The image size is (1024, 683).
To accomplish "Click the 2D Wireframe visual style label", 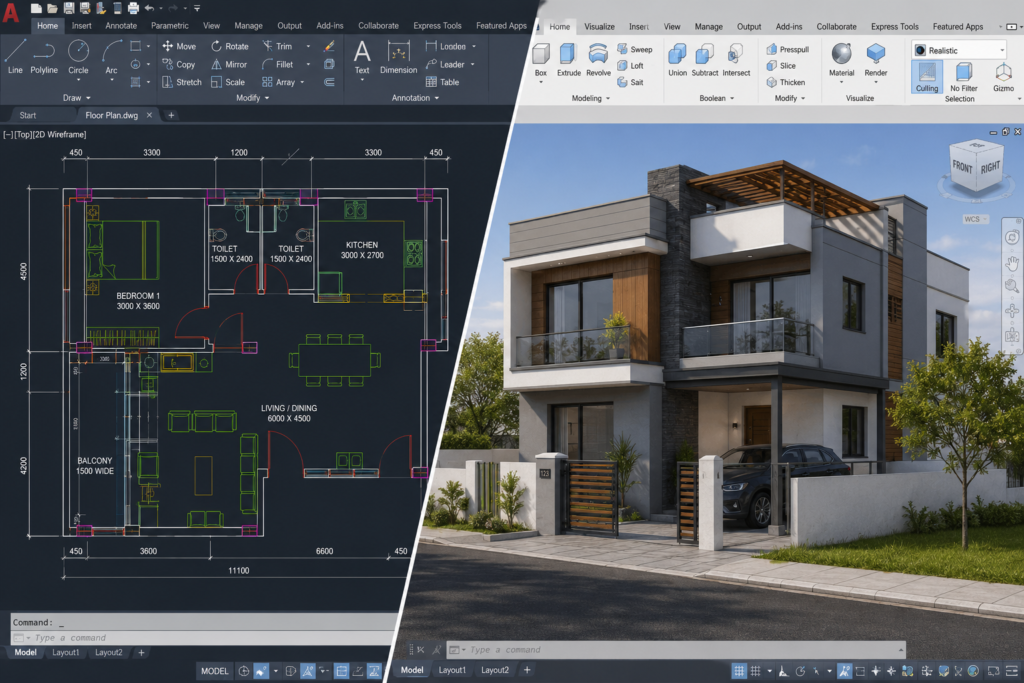I will click(x=59, y=135).
